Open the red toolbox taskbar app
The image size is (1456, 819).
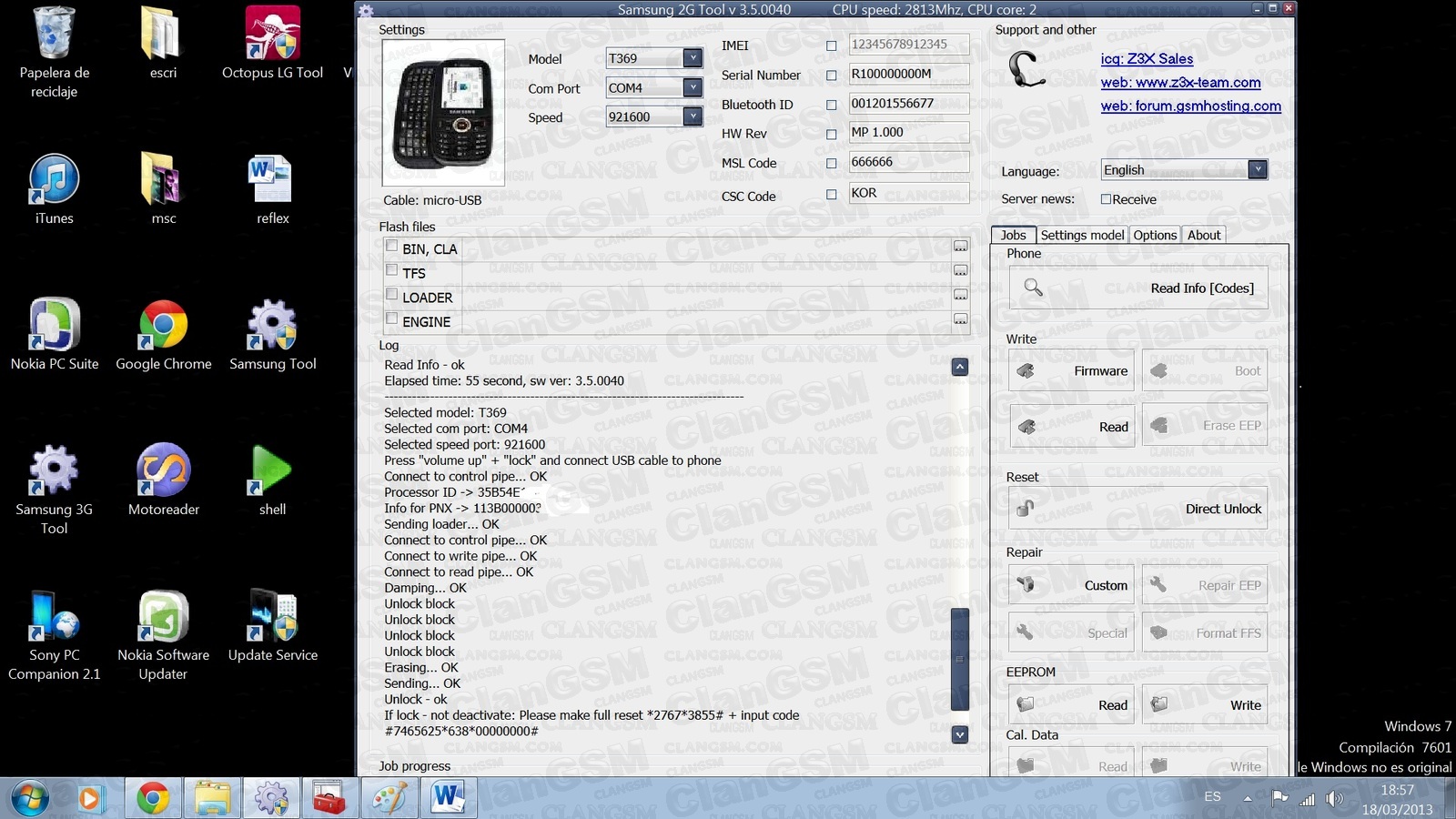(x=330, y=798)
